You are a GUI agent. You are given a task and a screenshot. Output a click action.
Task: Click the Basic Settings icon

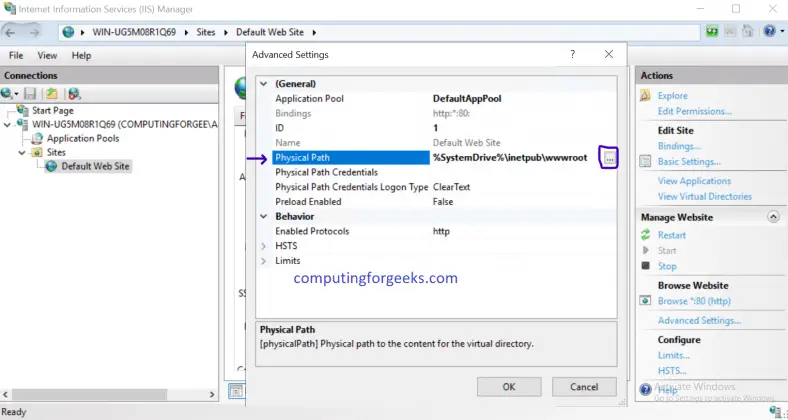click(646, 161)
